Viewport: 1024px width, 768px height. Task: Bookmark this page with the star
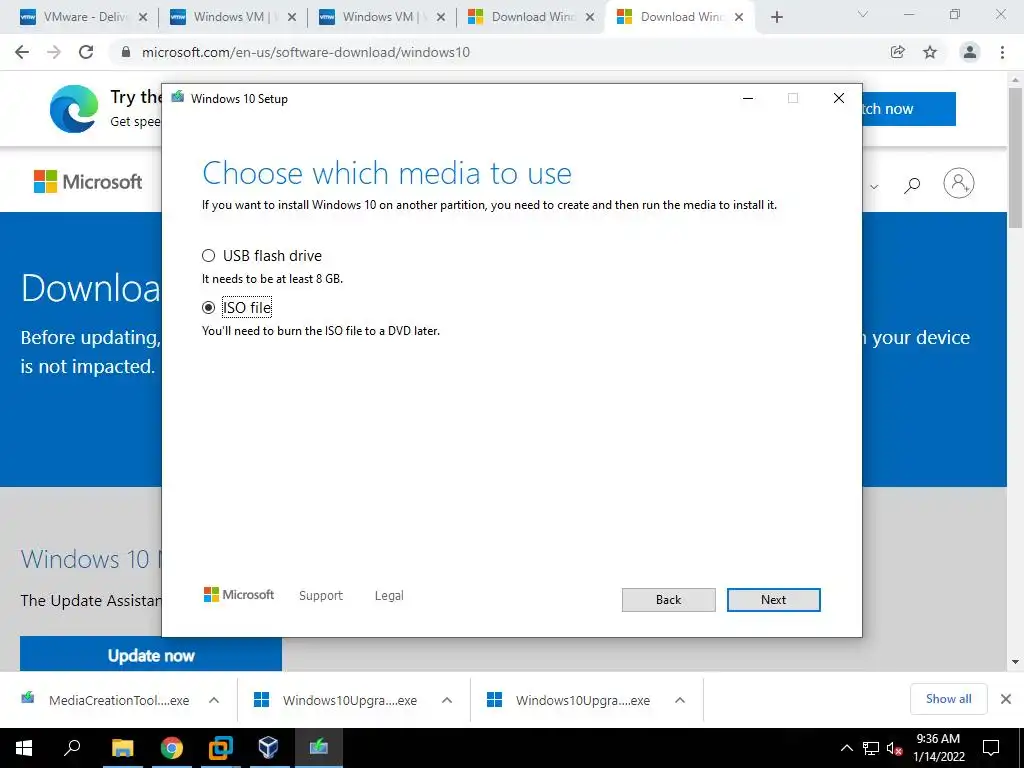point(930,52)
